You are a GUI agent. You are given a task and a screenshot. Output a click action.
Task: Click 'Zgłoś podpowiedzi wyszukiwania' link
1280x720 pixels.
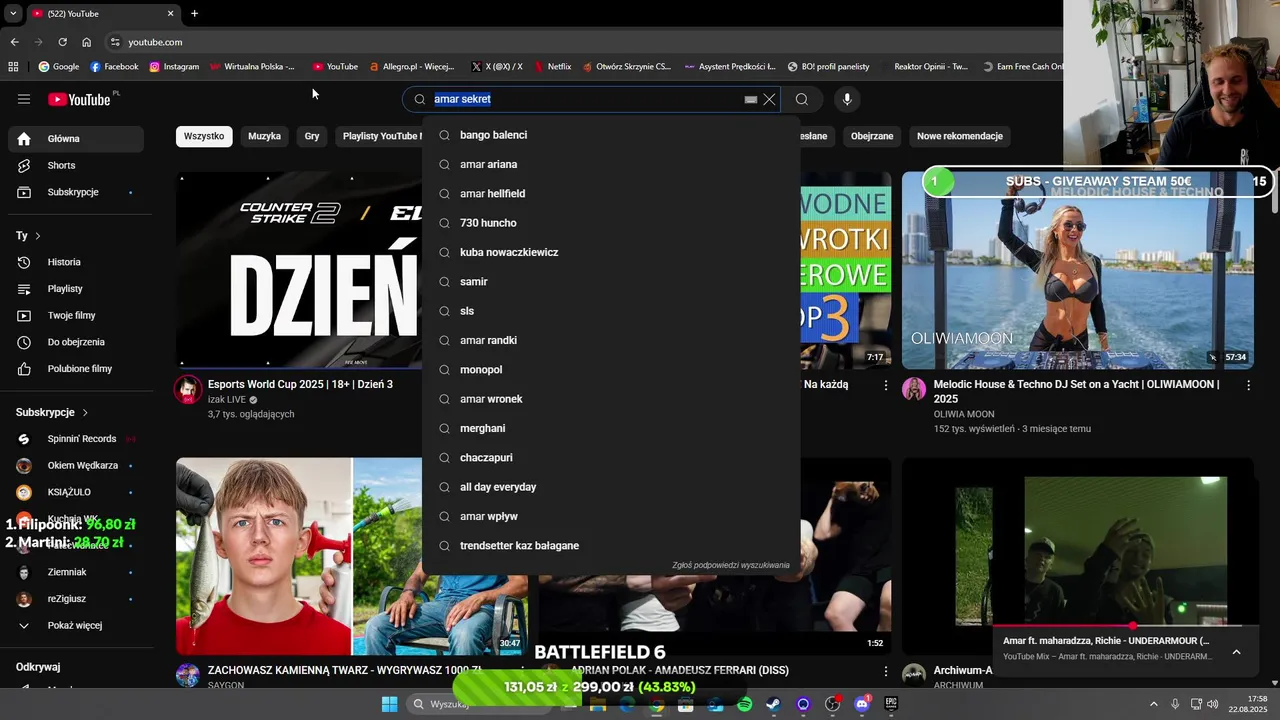(x=731, y=565)
